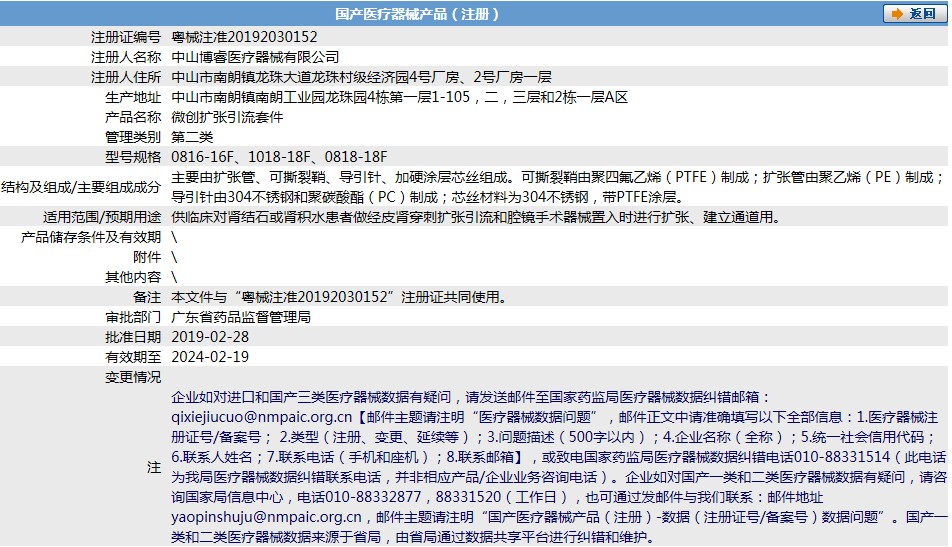The height and width of the screenshot is (547, 952).
Task: Click the 适用范围/预期用途 label
Action: [x=102, y=217]
